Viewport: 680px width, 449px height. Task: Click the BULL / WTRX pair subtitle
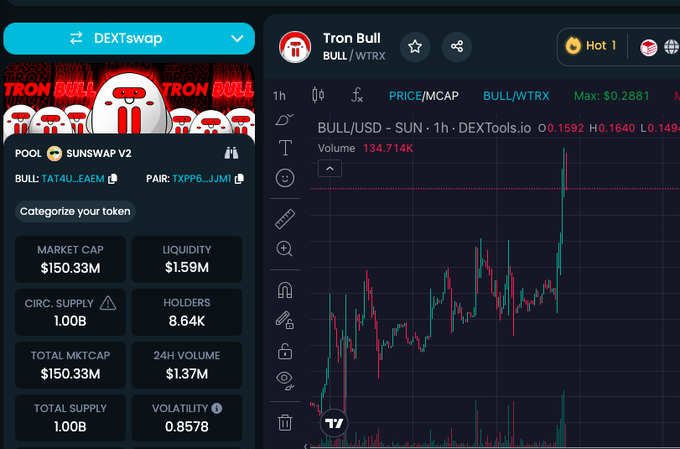click(x=354, y=56)
